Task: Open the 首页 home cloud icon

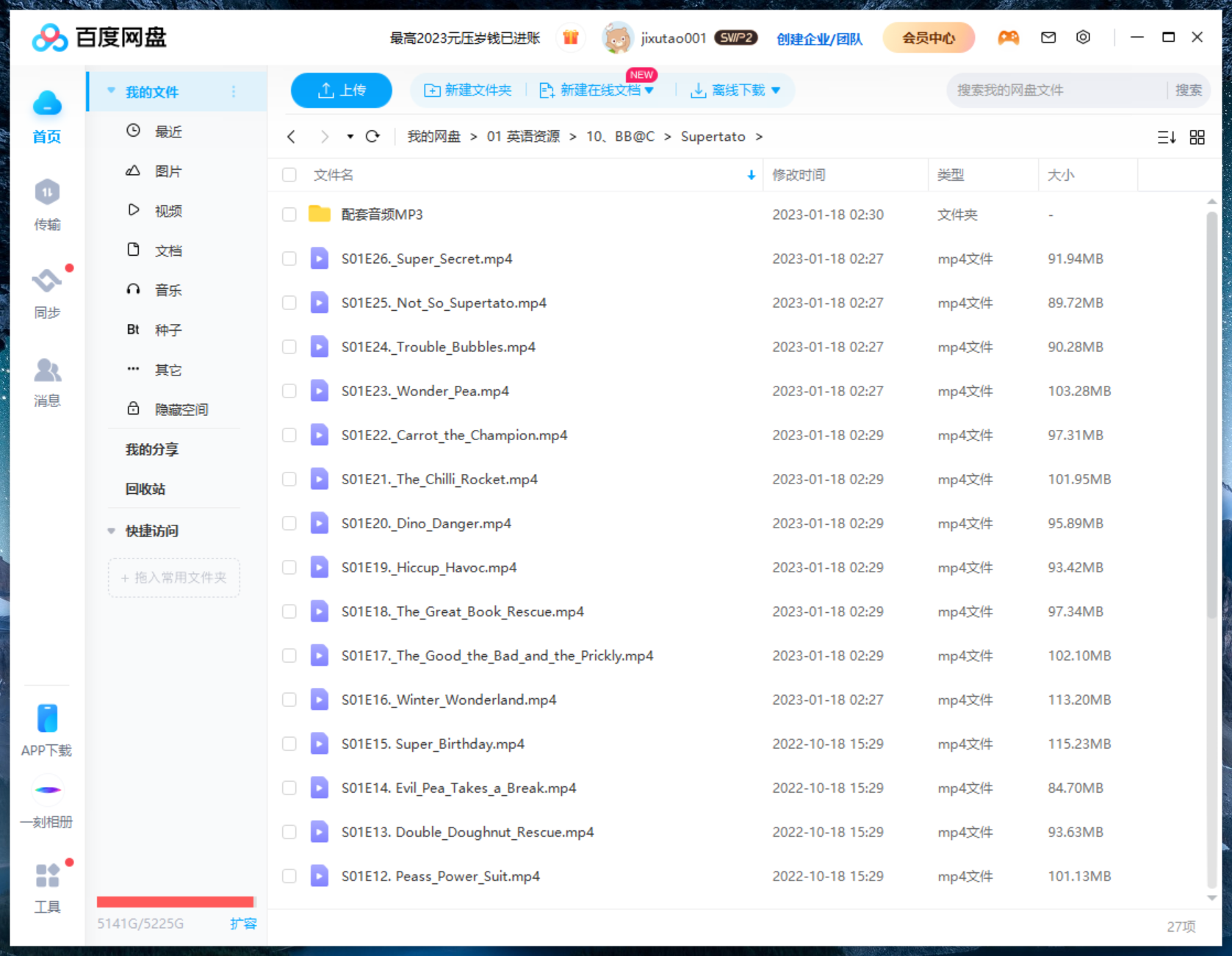Action: click(47, 104)
